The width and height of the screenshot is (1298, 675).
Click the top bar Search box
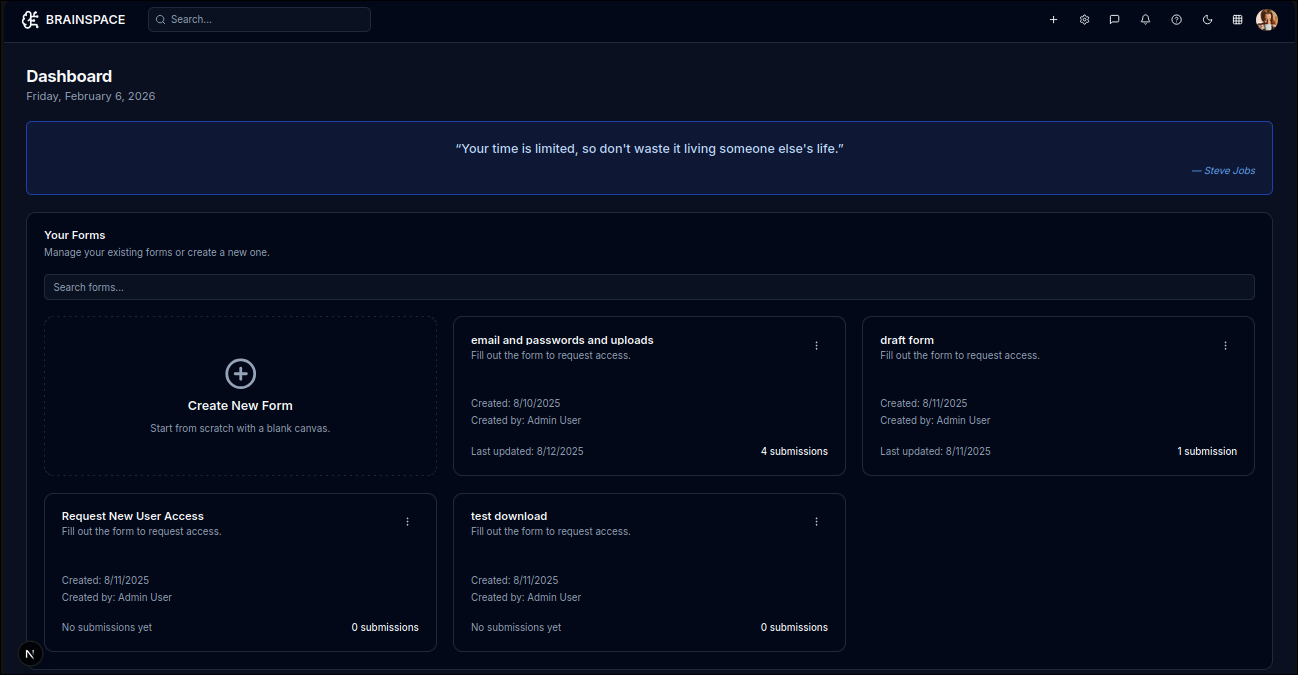click(x=260, y=20)
